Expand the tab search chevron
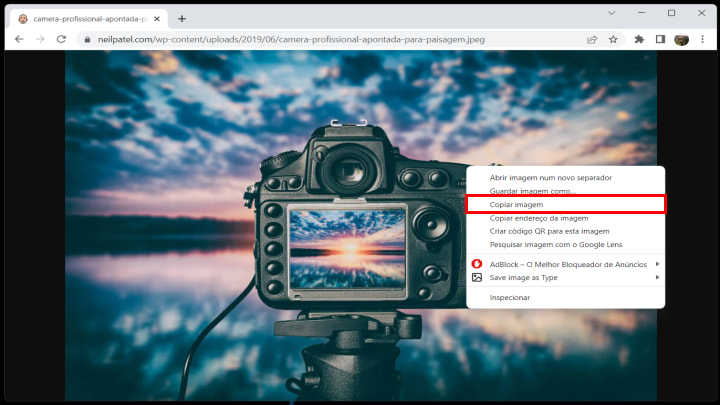The width and height of the screenshot is (720, 405). (x=612, y=13)
